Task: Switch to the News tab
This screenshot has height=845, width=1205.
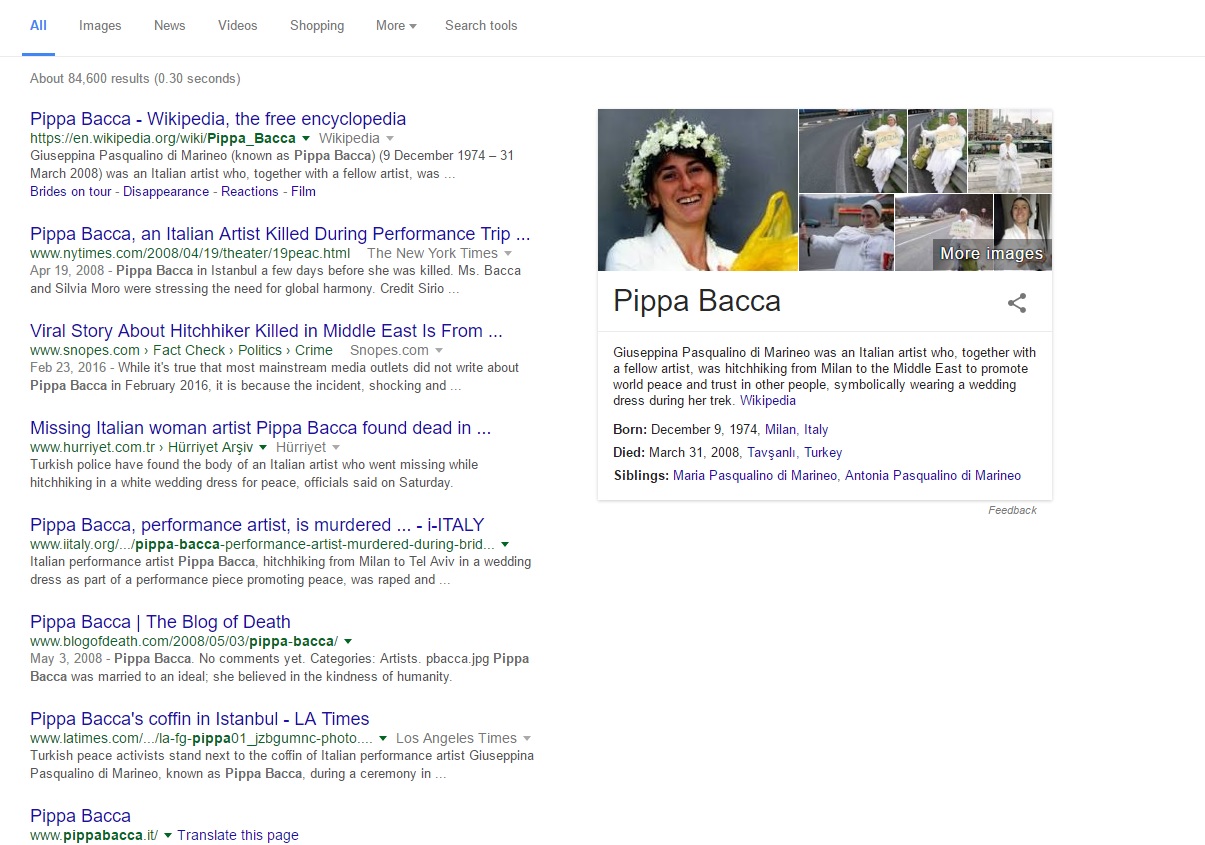Action: pyautogui.click(x=169, y=26)
